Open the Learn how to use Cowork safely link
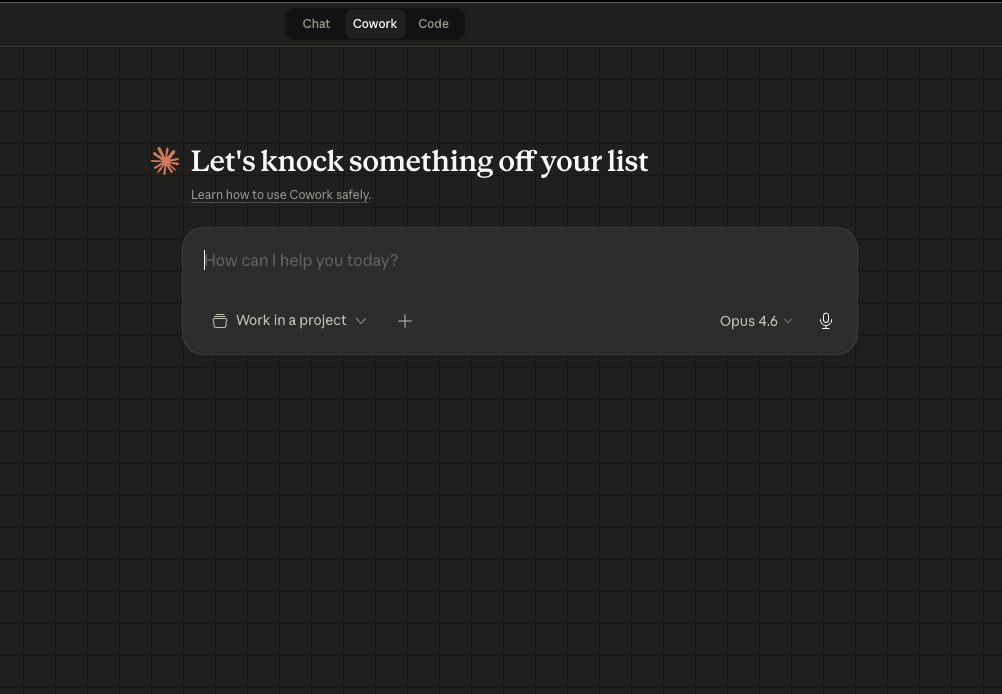Viewport: 1002px width, 694px height. tap(280, 195)
